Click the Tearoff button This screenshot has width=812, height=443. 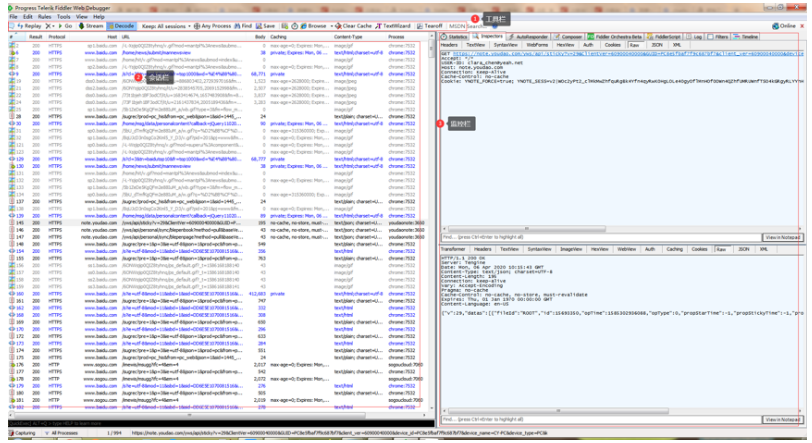430,26
